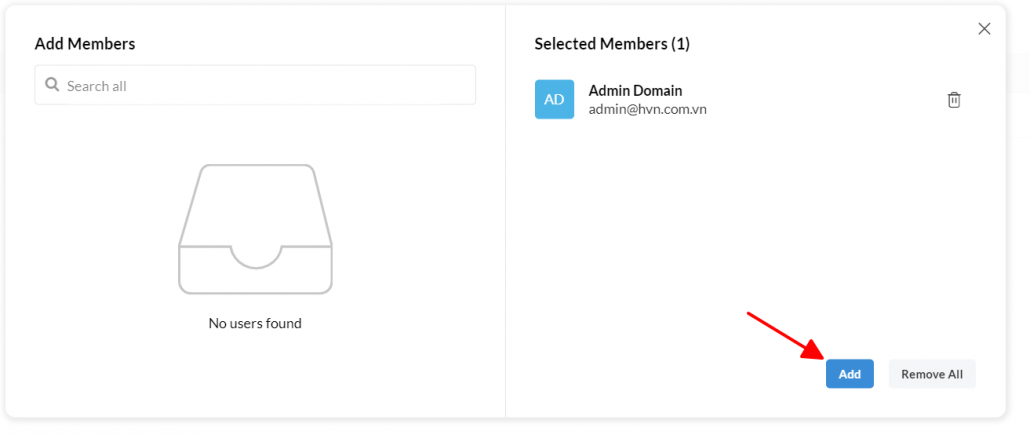
Task: Click the admin@hvn.com.vn email text
Action: [x=647, y=110]
